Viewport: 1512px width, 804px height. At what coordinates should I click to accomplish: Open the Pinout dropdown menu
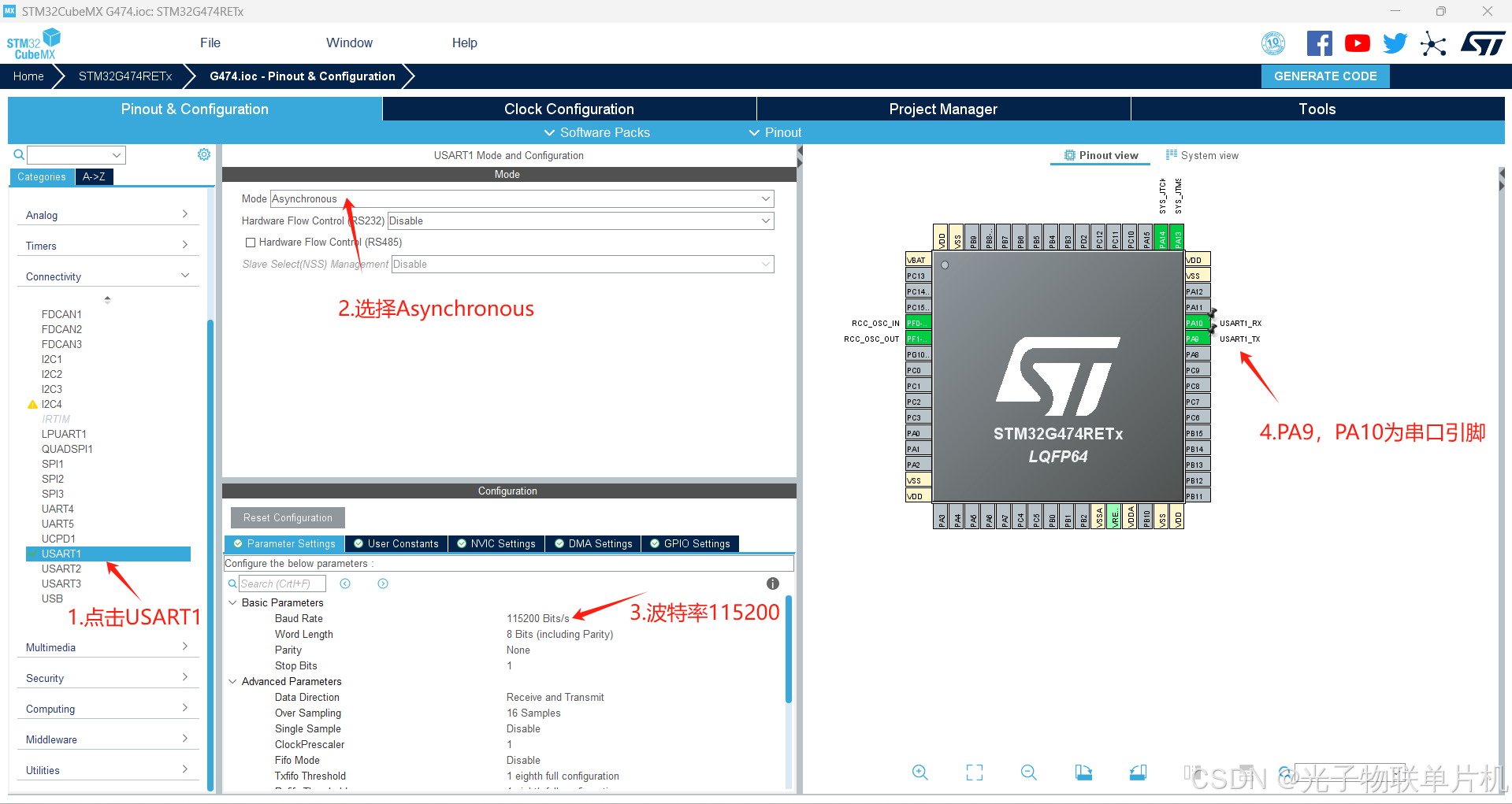click(x=775, y=132)
